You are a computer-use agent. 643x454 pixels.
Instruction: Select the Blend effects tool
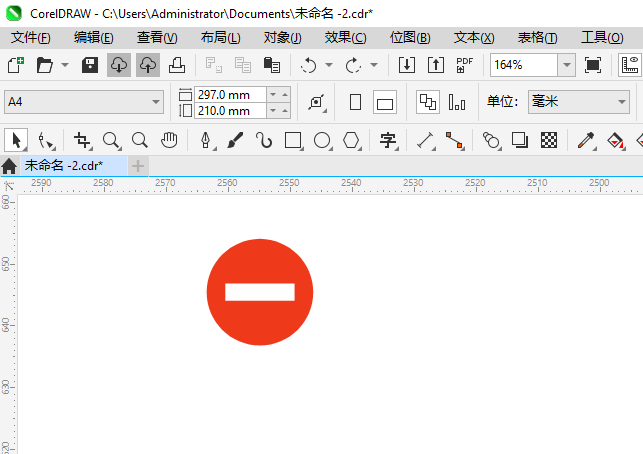coord(491,140)
